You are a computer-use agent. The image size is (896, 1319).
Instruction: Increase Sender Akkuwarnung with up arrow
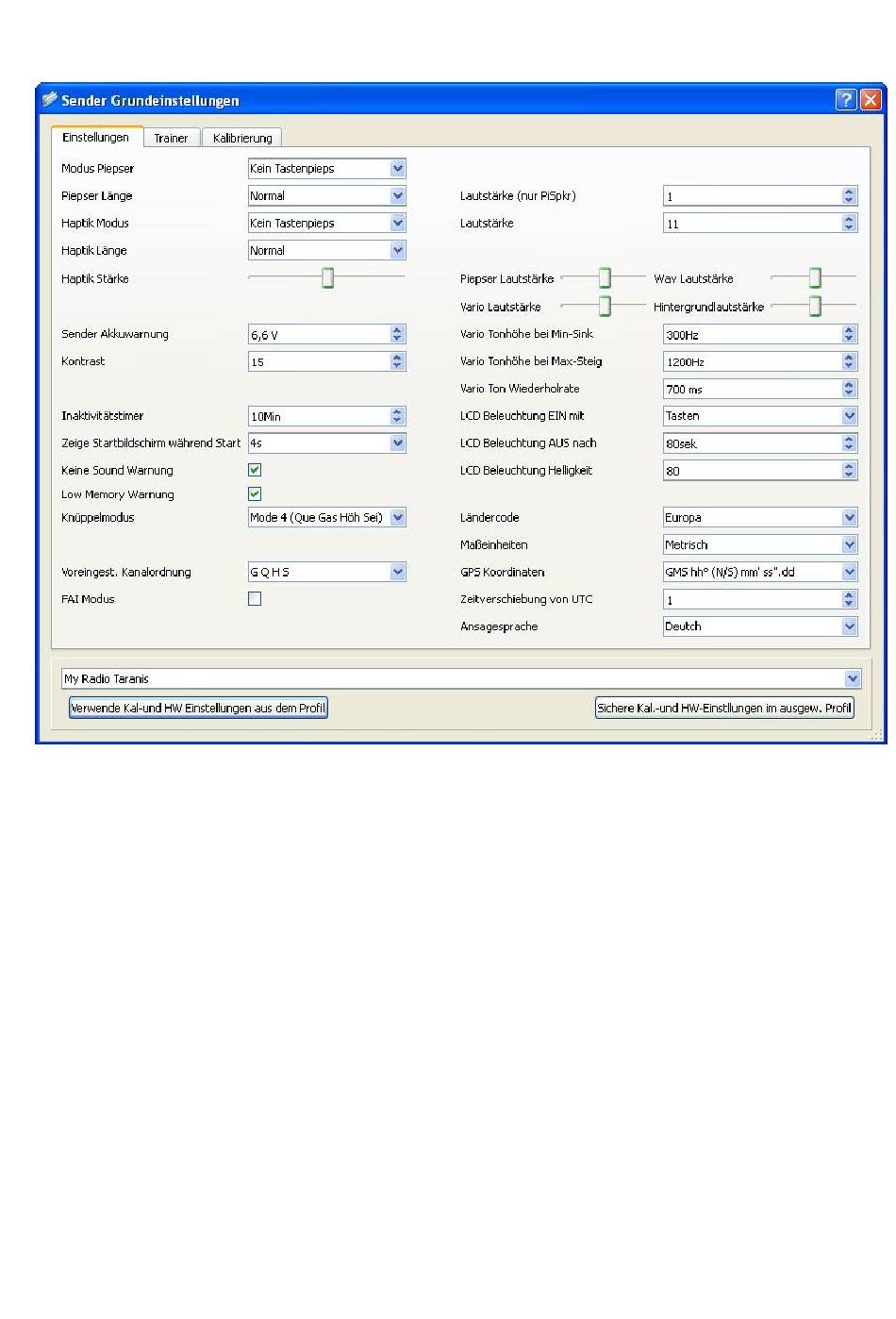click(x=397, y=330)
